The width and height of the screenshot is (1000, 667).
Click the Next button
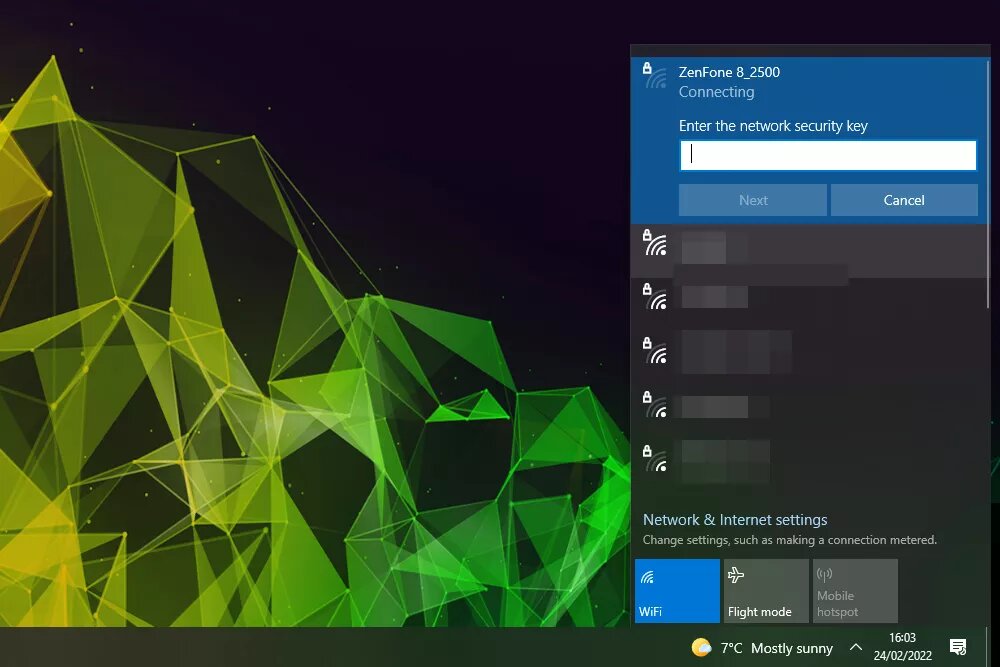[x=752, y=200]
